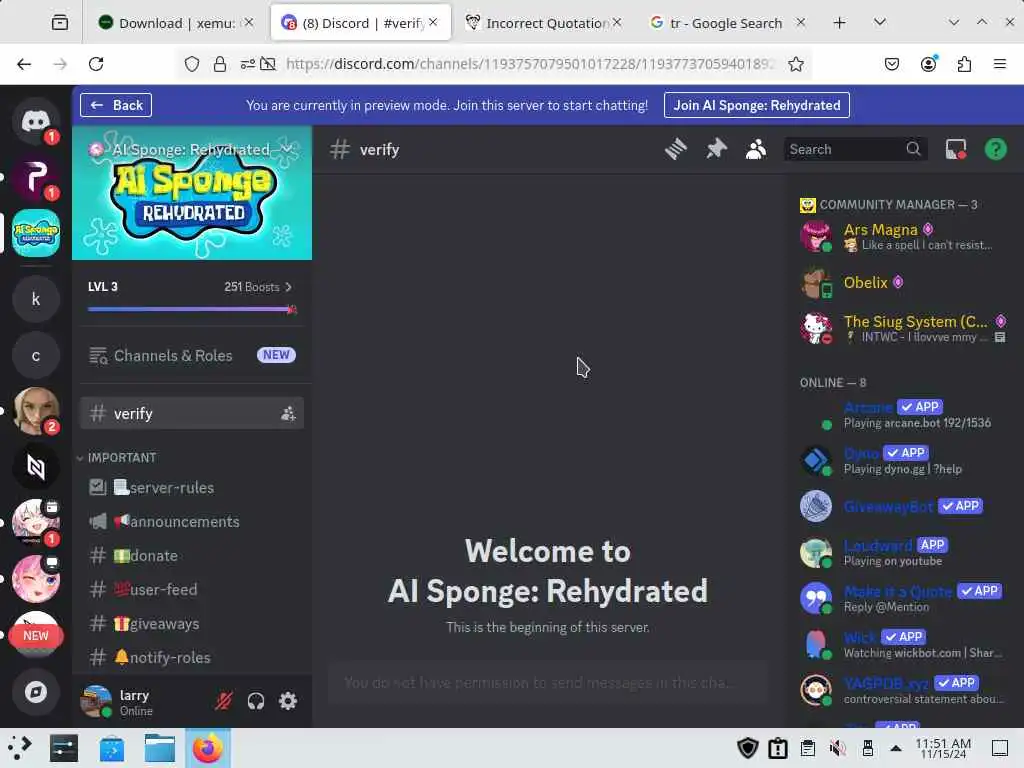The height and width of the screenshot is (768, 1024).
Task: Open Firefox View icon in tab bar
Action: (59, 23)
